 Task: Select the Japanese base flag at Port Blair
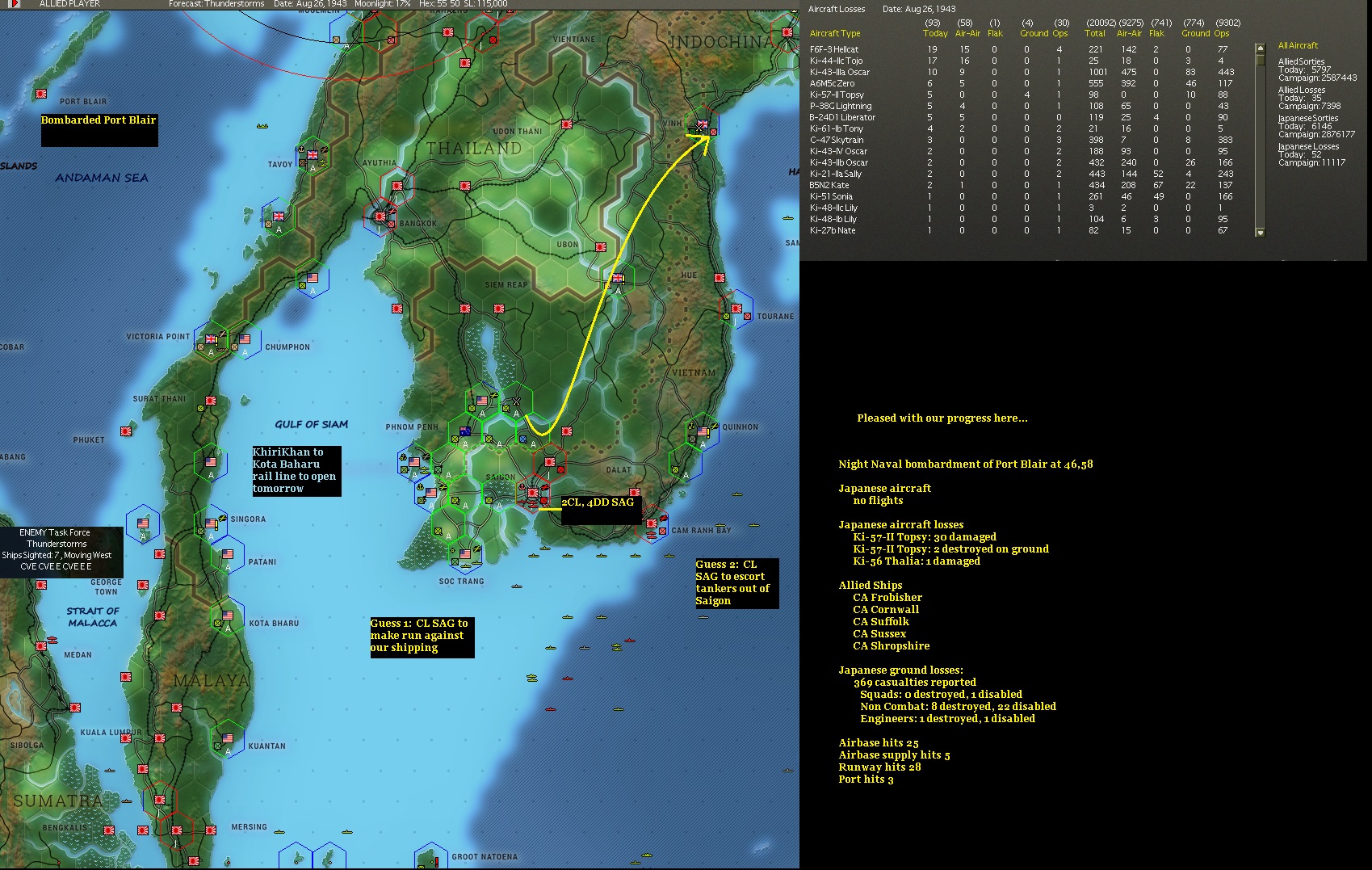41,94
